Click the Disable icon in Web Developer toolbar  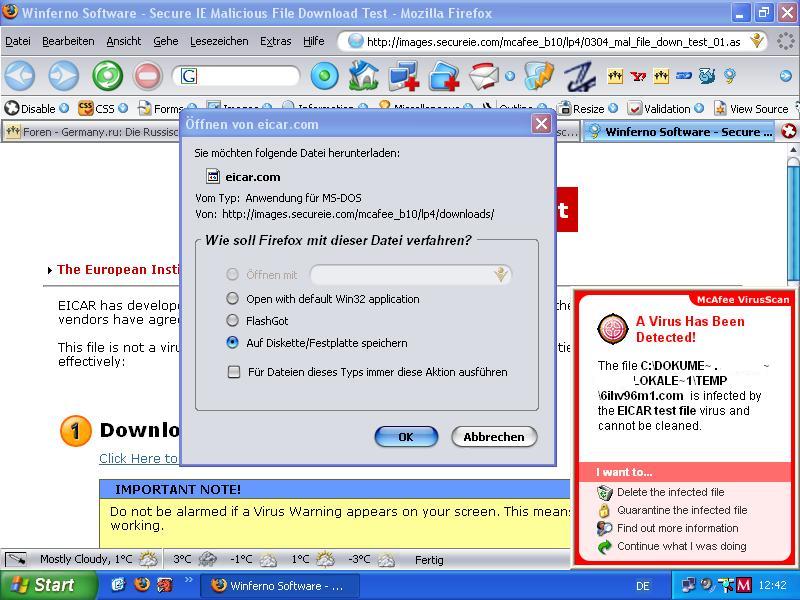click(x=11, y=108)
